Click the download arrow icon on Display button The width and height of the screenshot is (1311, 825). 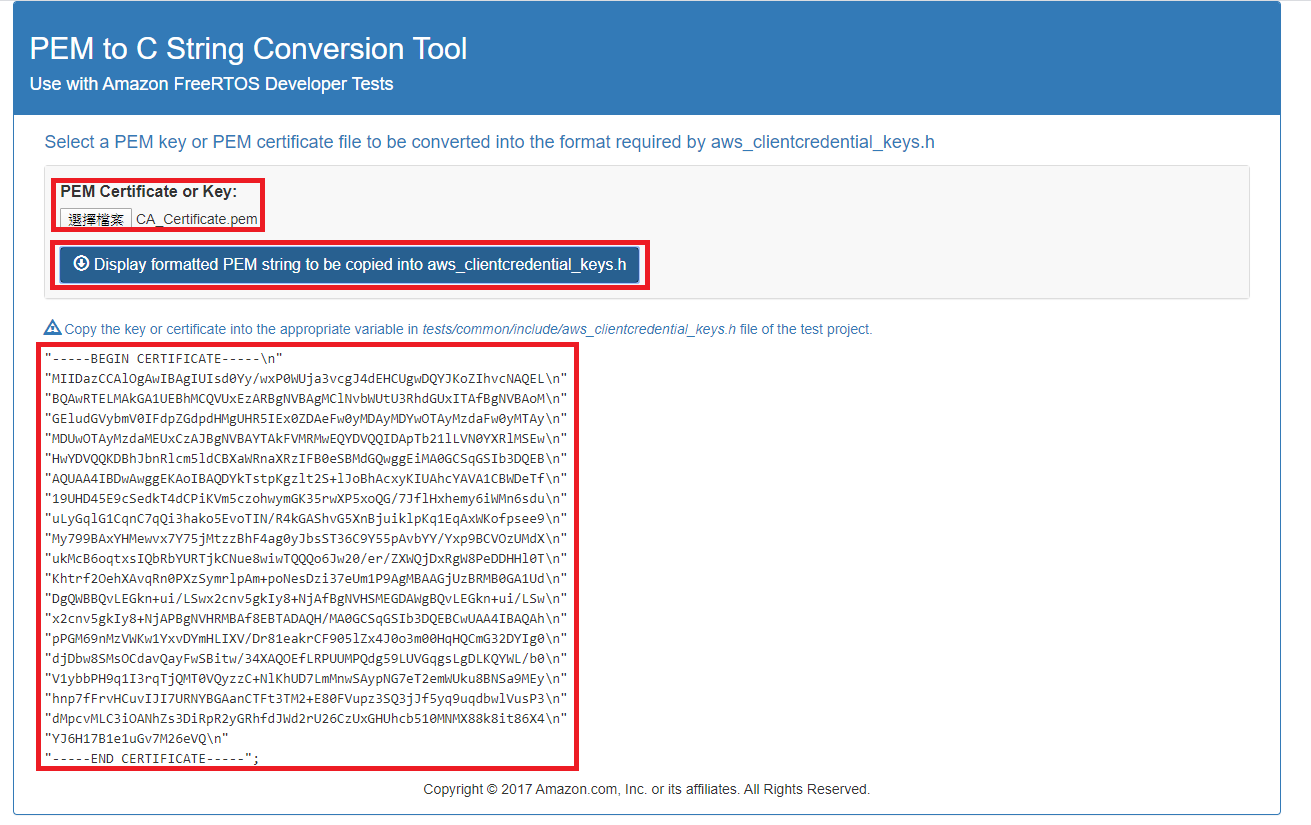(82, 264)
